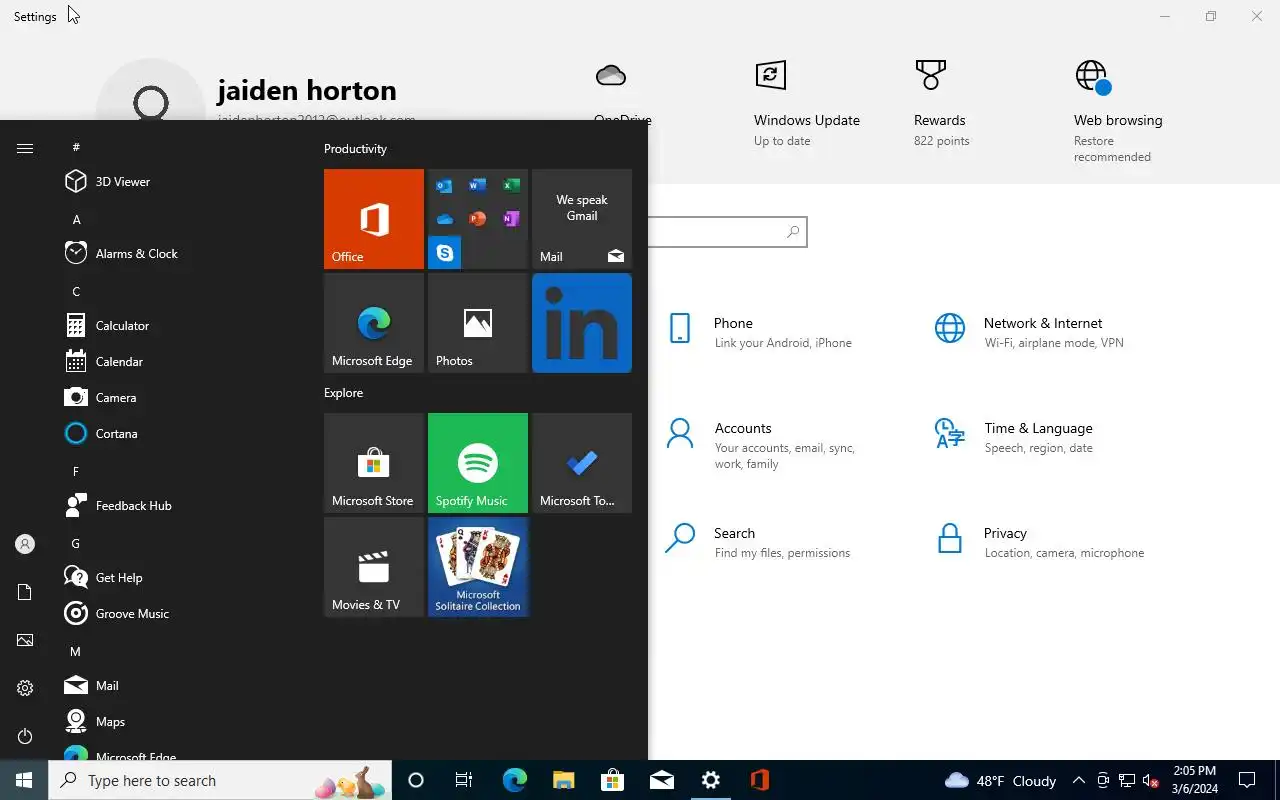The width and height of the screenshot is (1280, 800).
Task: Open Rewards in Settings header
Action: click(940, 104)
